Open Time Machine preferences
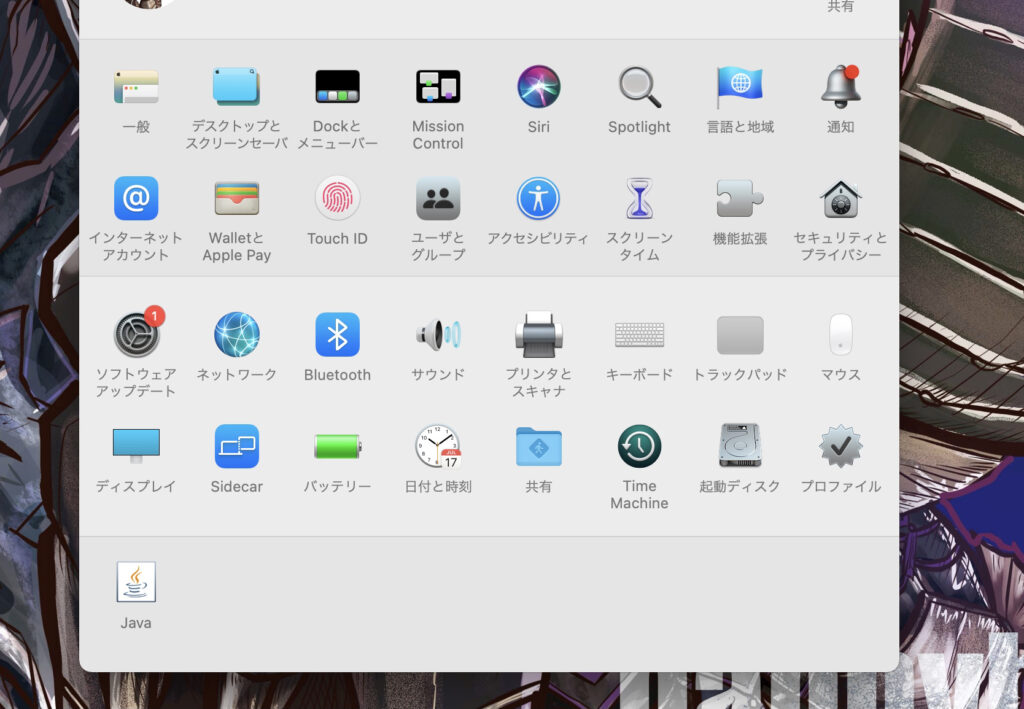Image resolution: width=1024 pixels, height=709 pixels. tap(639, 446)
